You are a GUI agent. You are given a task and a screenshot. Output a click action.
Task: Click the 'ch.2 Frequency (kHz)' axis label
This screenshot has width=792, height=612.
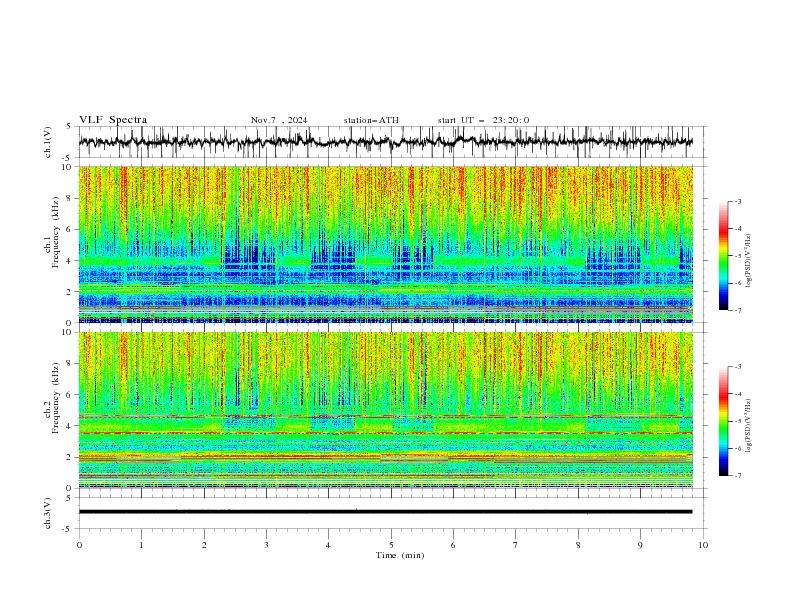point(52,397)
